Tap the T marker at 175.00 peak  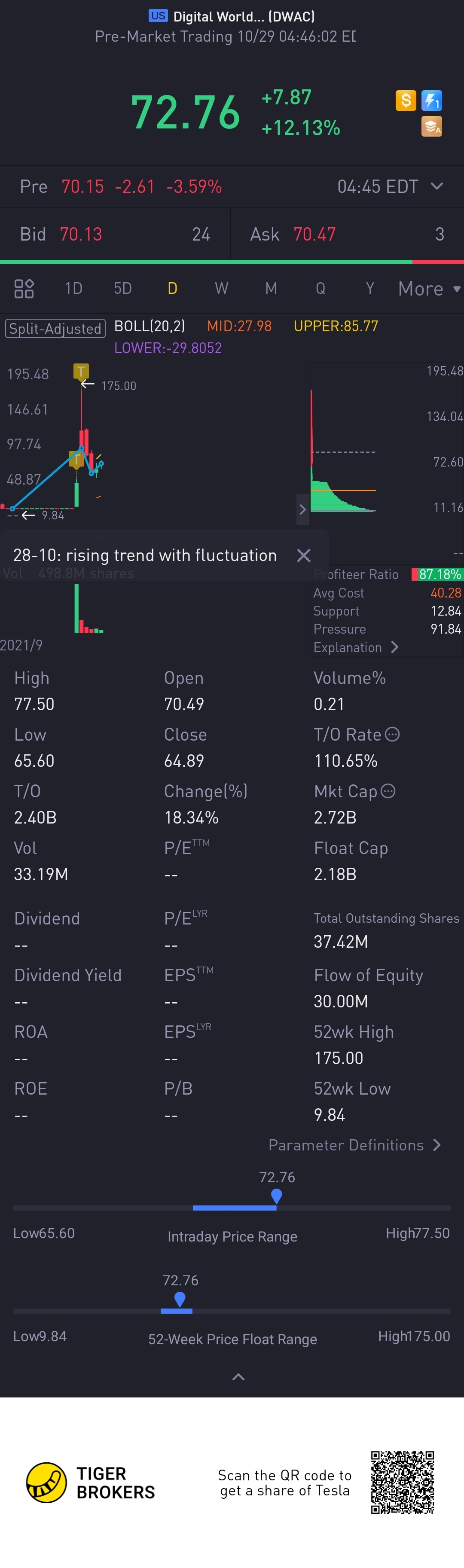(81, 371)
